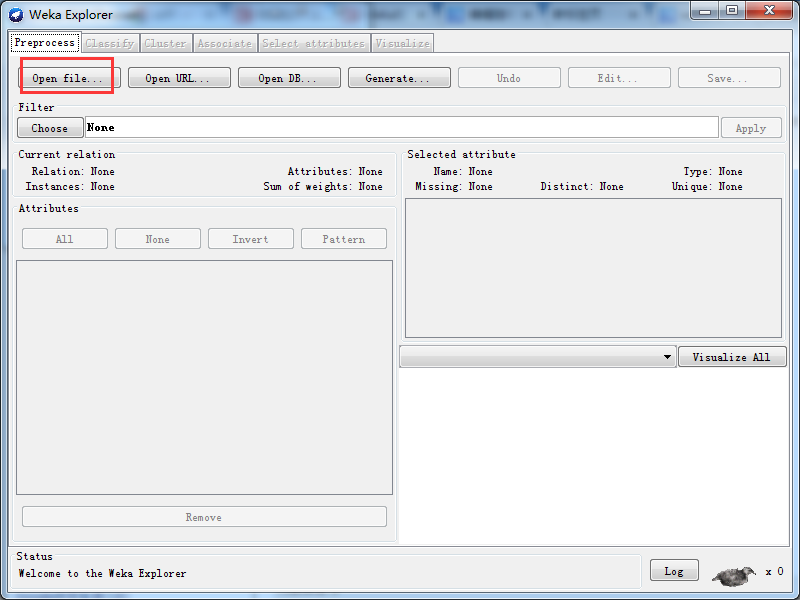Switch to the Visualize tab
Image resolution: width=800 pixels, height=600 pixels.
click(403, 43)
